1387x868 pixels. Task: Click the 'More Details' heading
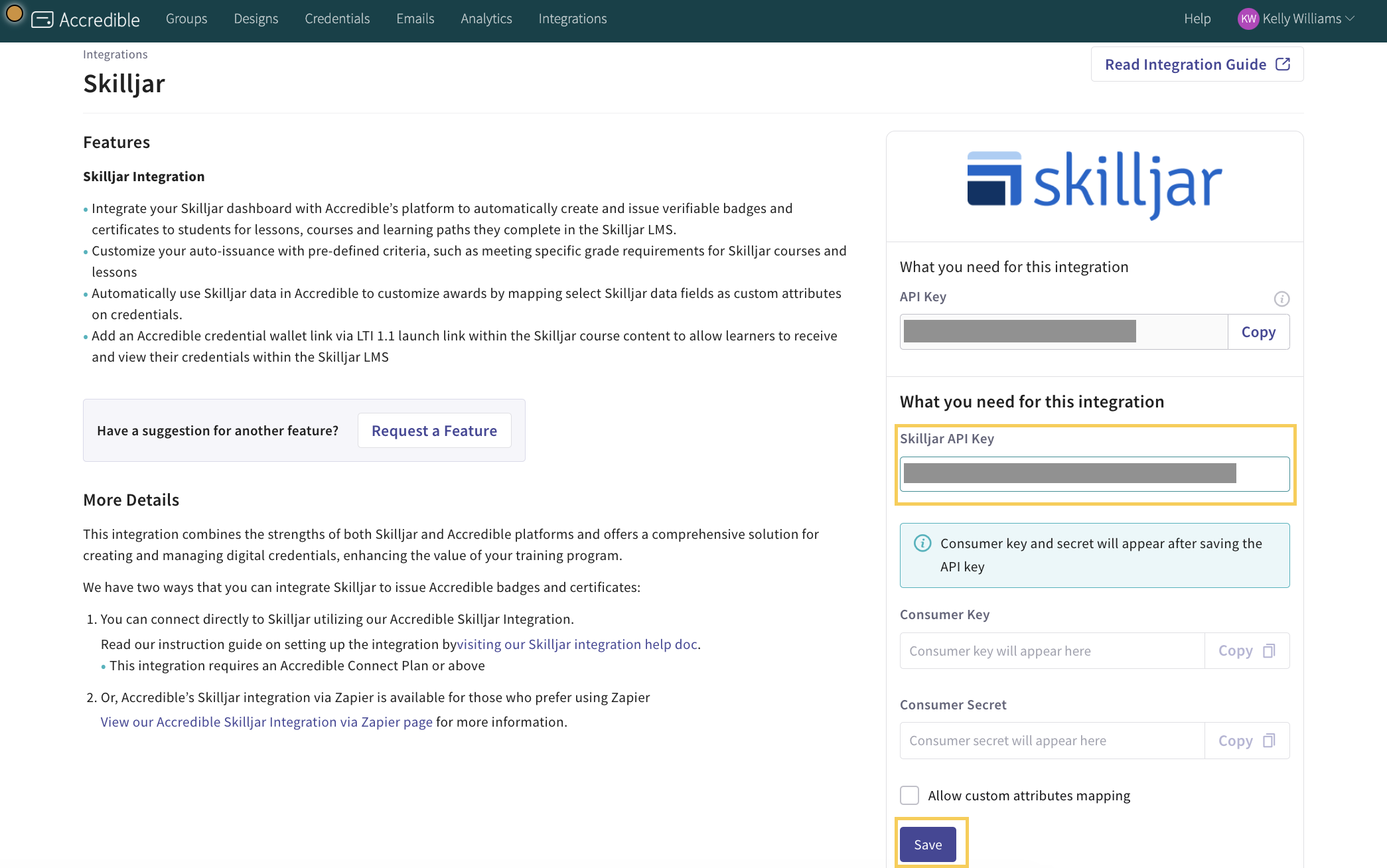[131, 500]
